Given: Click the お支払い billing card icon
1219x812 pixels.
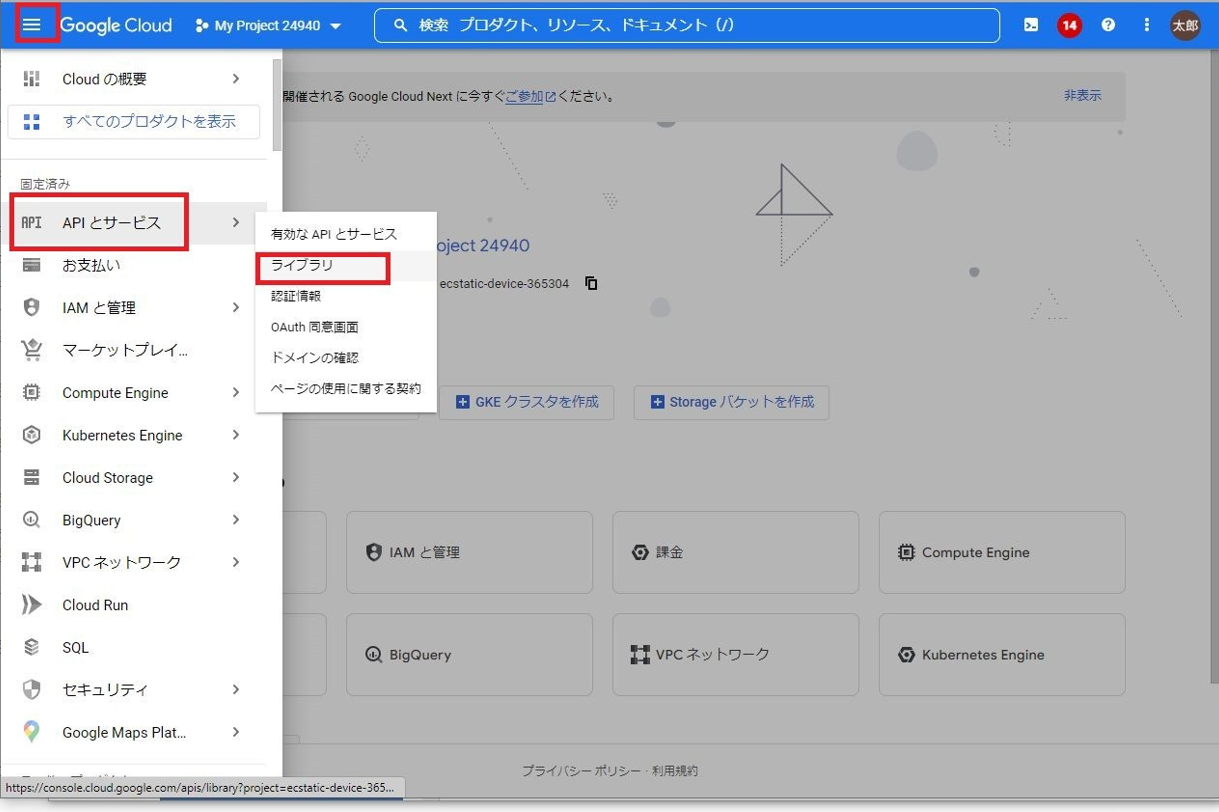Looking at the screenshot, I should click(x=32, y=265).
